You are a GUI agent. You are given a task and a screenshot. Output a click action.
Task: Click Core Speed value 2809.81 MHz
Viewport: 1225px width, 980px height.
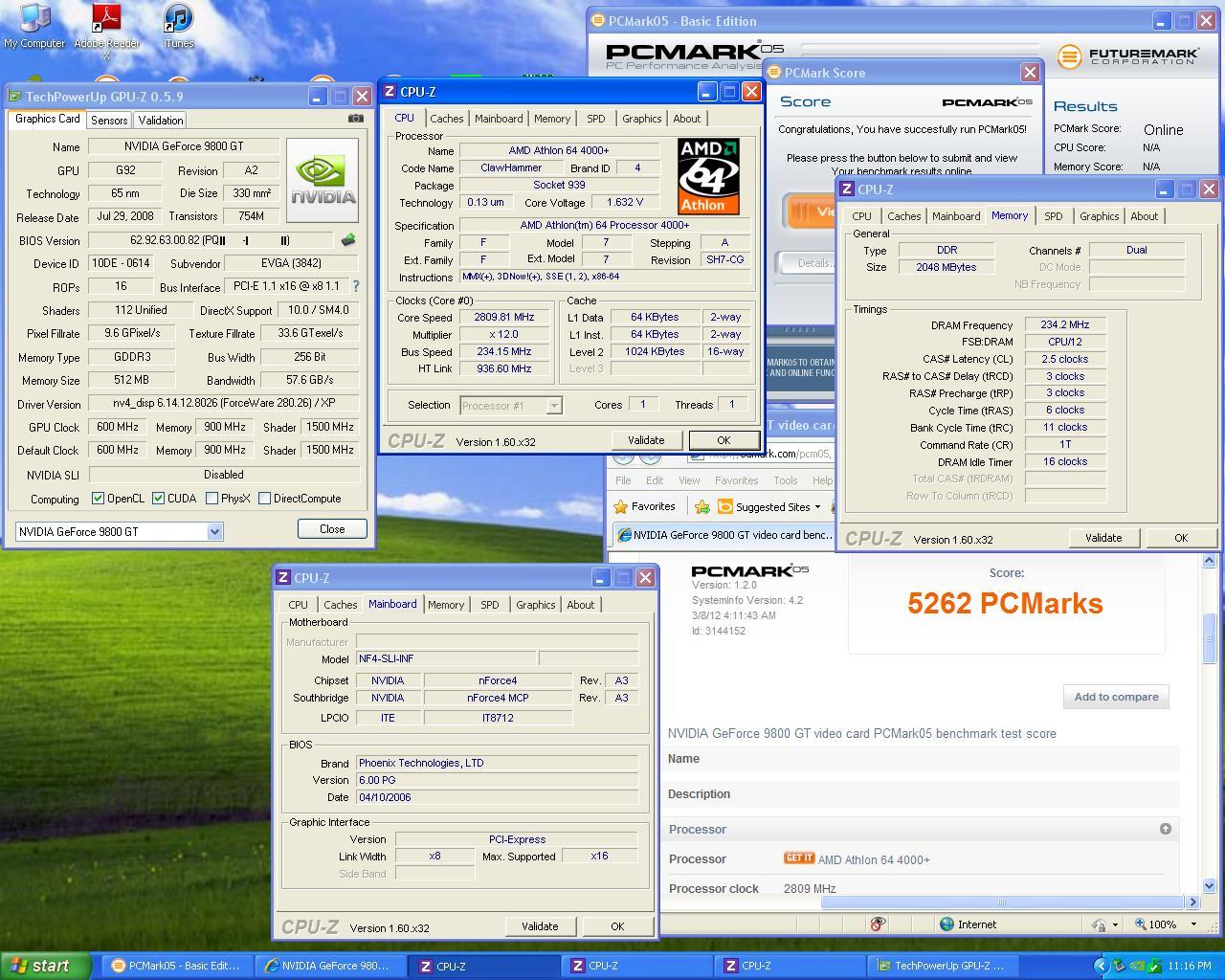[x=504, y=318]
